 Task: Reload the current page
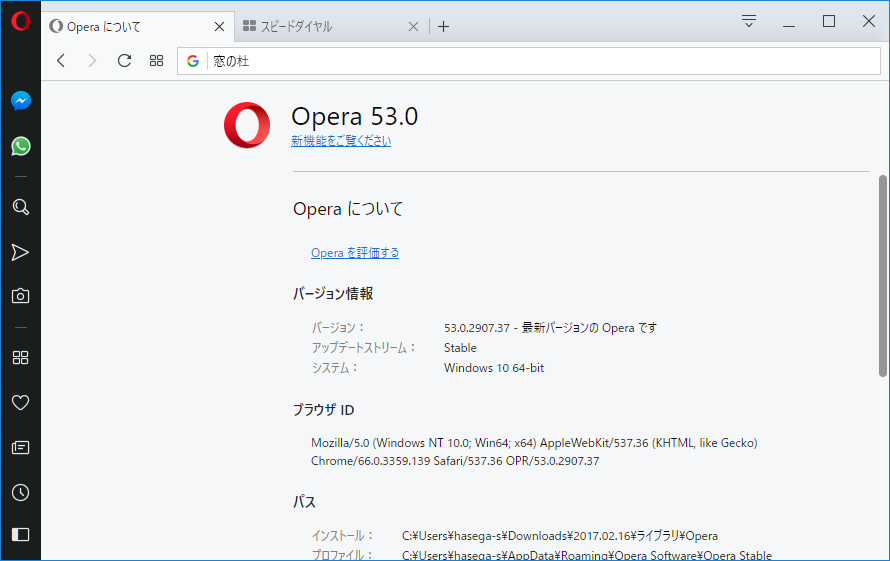coord(124,61)
